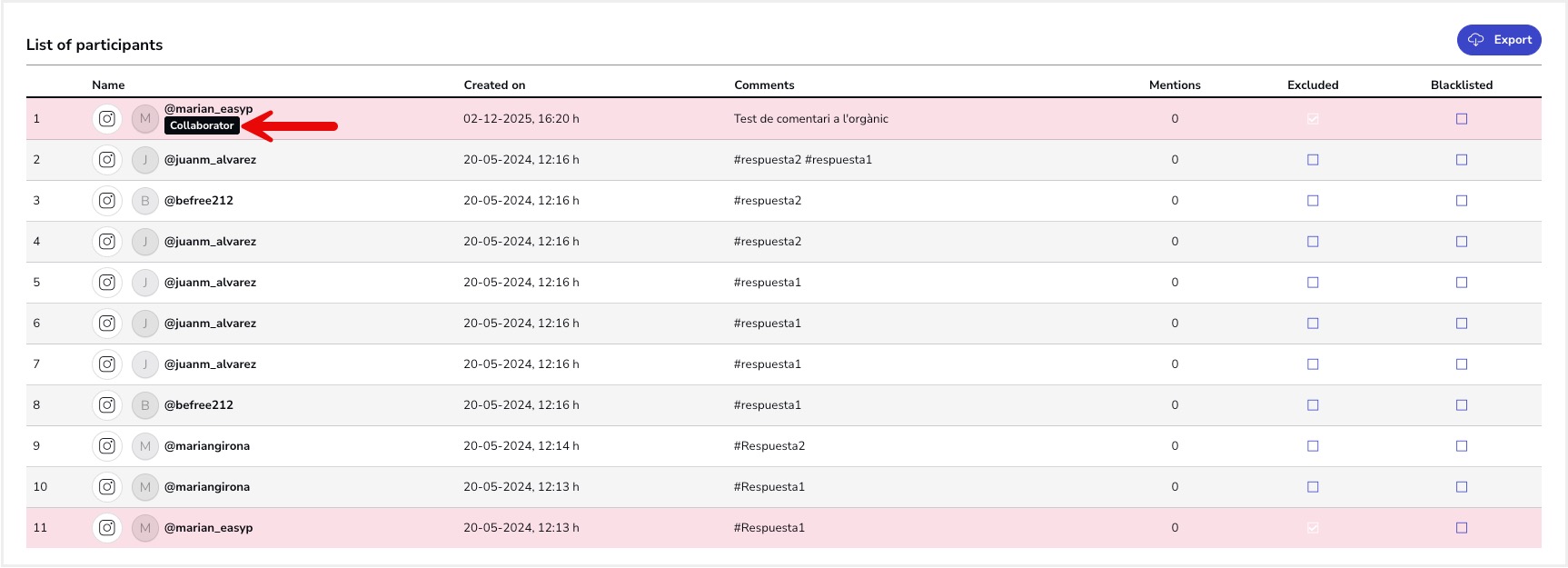Toggle Excluded checkbox for row 2
This screenshot has height=568, width=1568.
(x=1313, y=160)
